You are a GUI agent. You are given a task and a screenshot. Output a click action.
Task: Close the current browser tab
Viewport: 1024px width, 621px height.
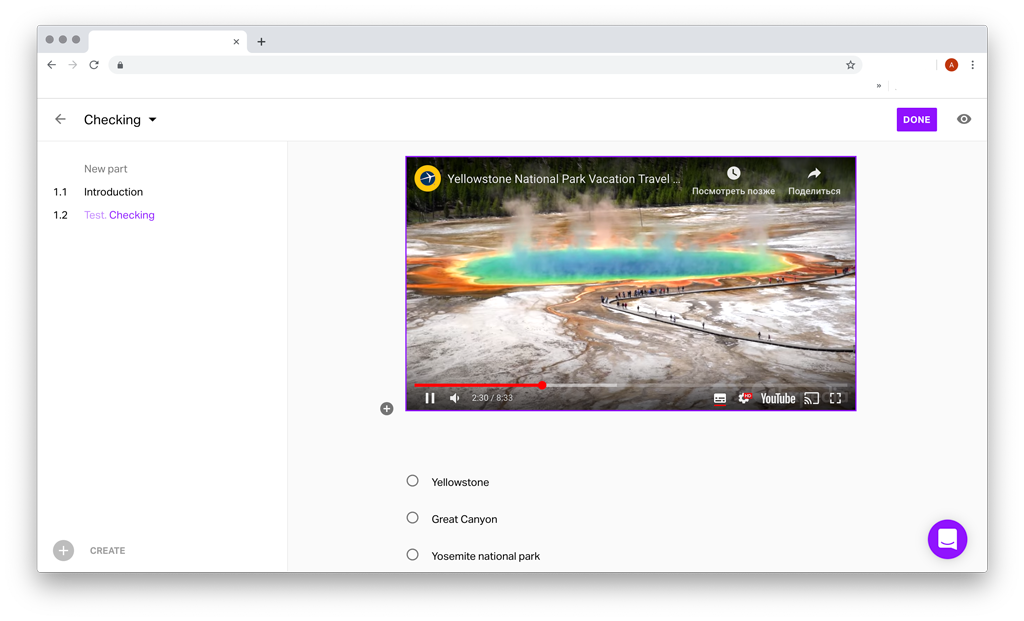(236, 42)
